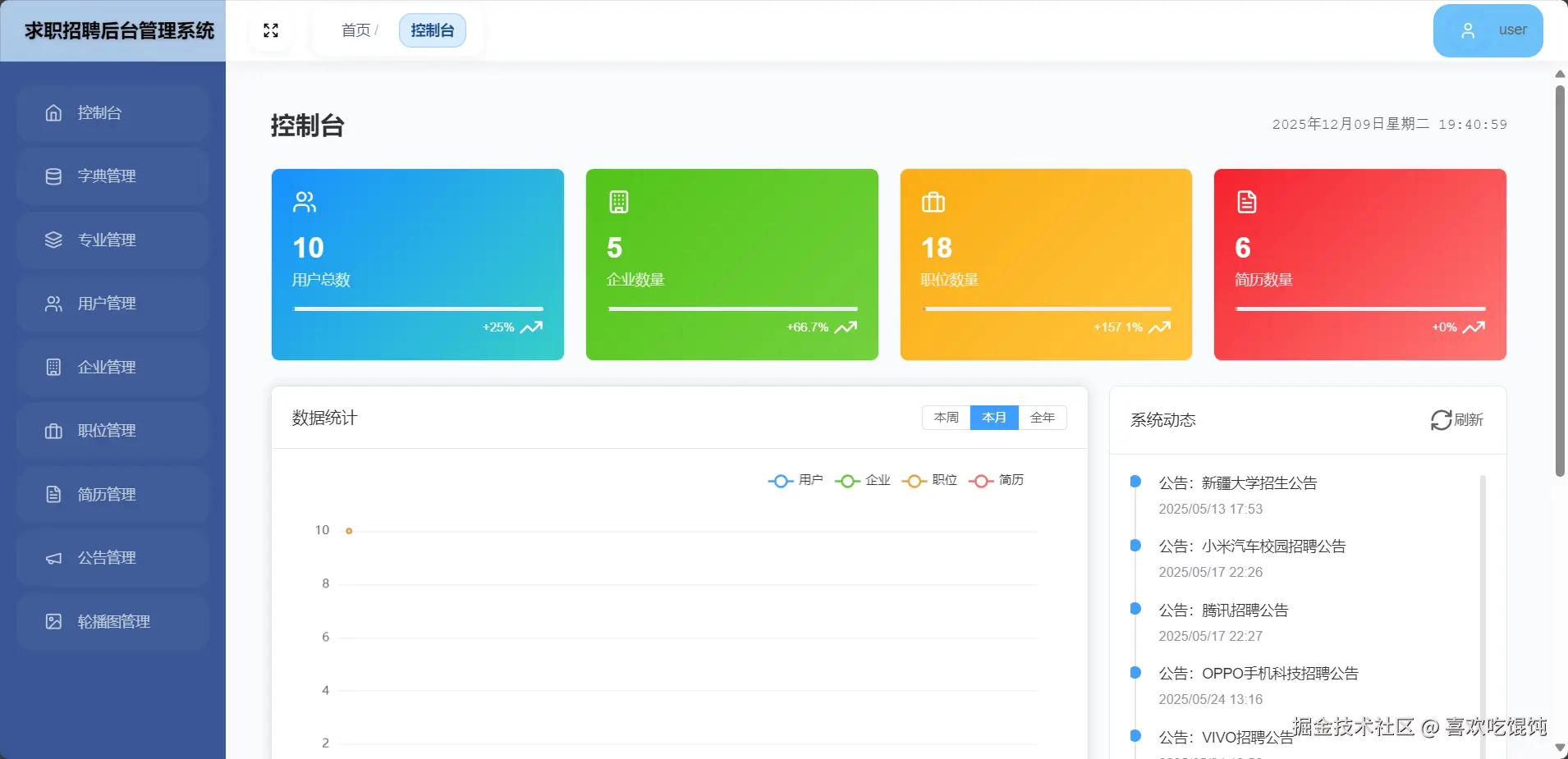Screen dimensions: 1568x759
Task: Click the scrollbar down arrow
Action: pyautogui.click(x=1560, y=748)
